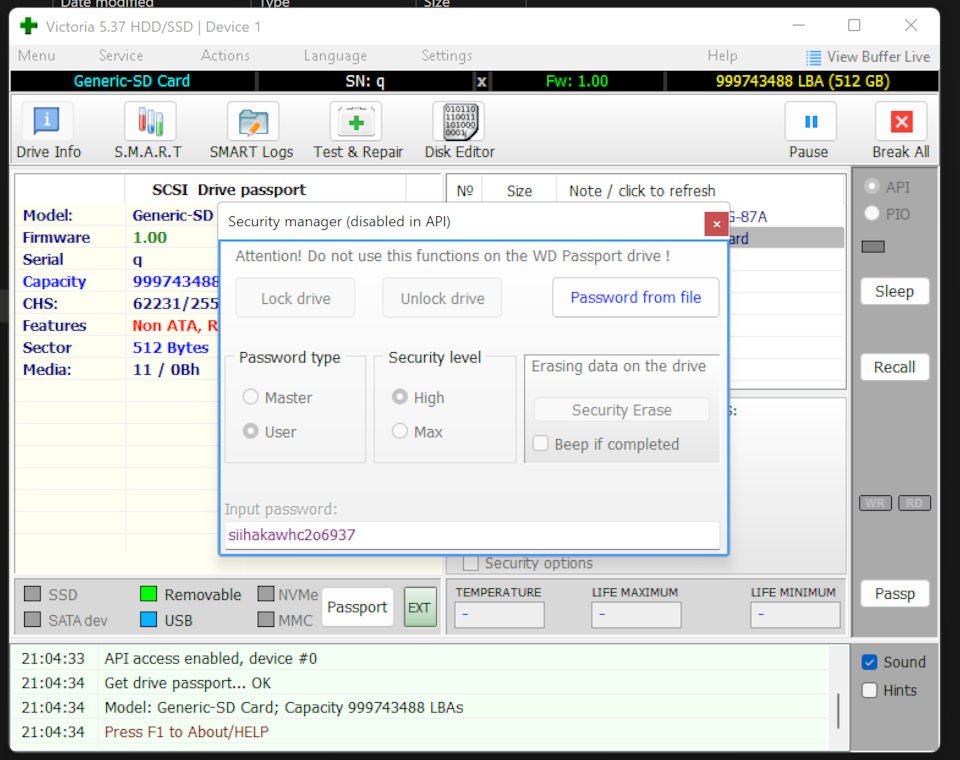Click Password from file button
Image resolution: width=960 pixels, height=760 pixels.
636,298
